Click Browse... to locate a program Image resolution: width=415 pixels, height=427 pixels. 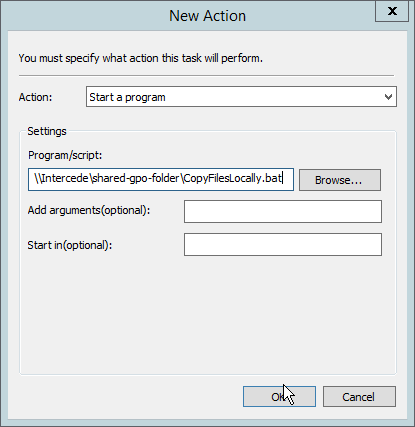click(340, 180)
